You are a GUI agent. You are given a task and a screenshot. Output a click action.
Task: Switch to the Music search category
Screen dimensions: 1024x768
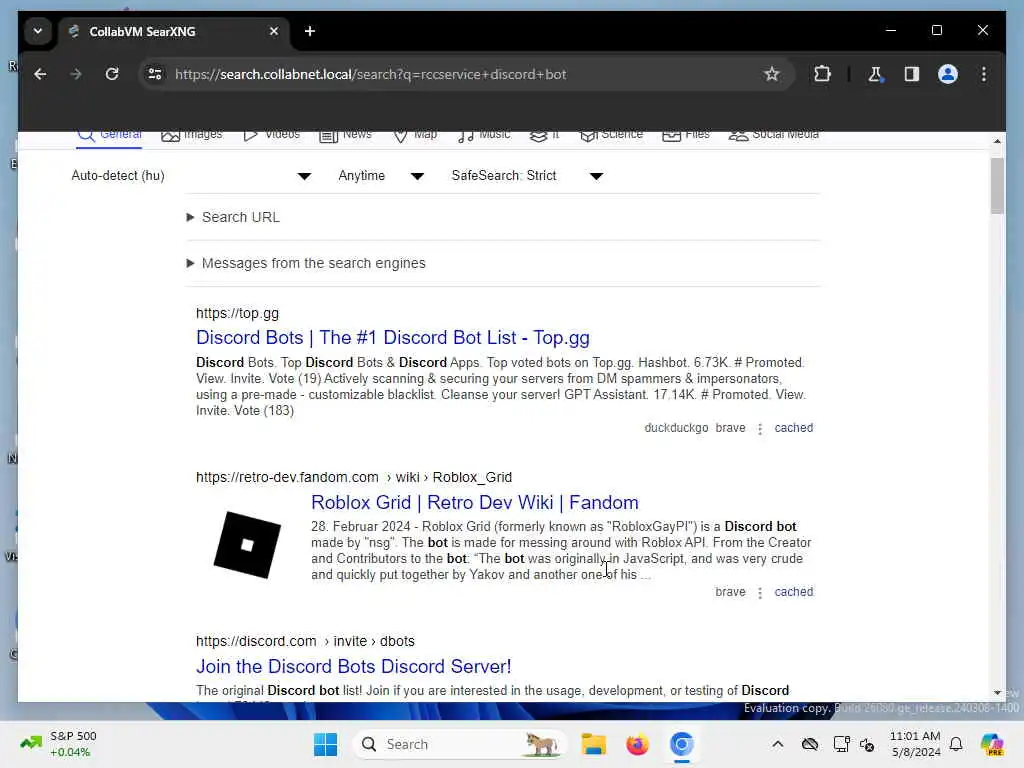pos(484,135)
